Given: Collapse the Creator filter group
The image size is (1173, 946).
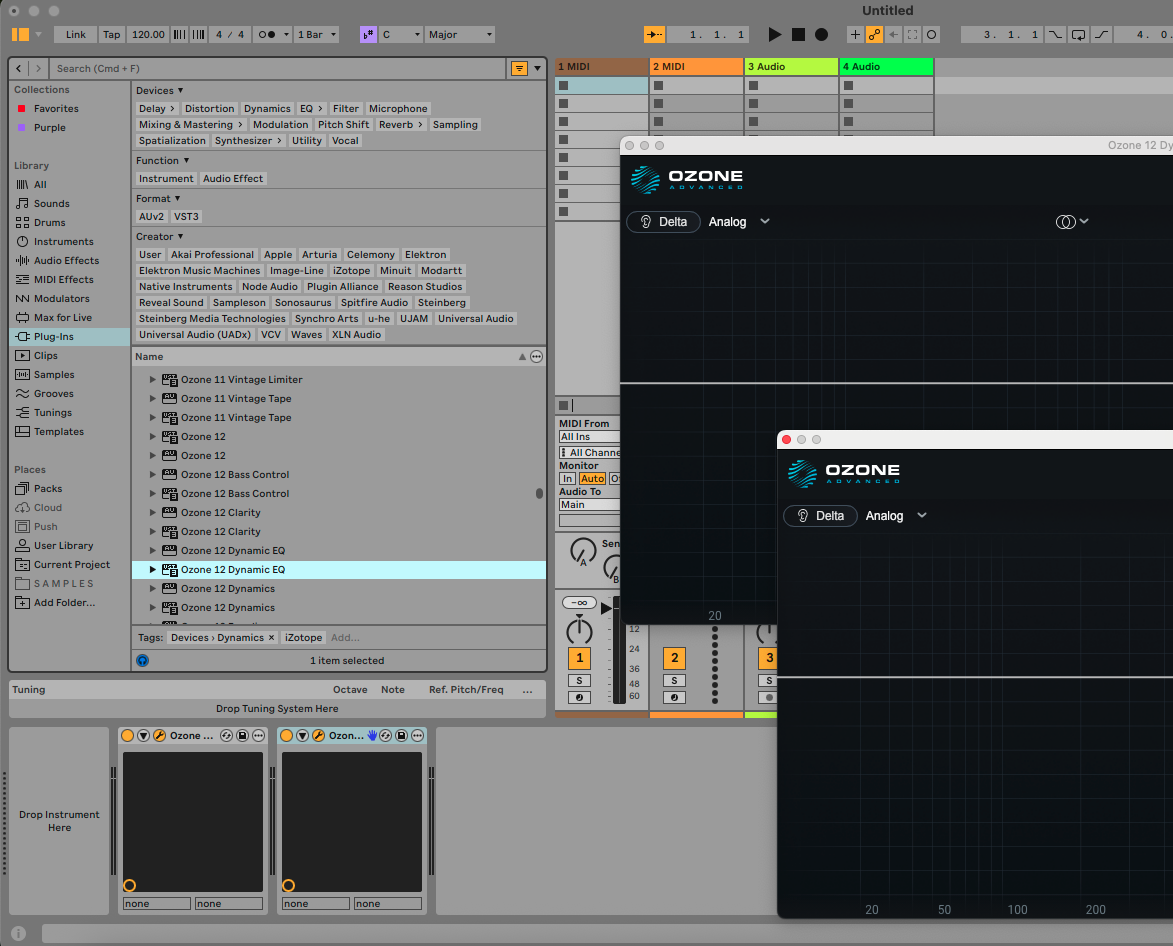Looking at the screenshot, I should tap(180, 236).
